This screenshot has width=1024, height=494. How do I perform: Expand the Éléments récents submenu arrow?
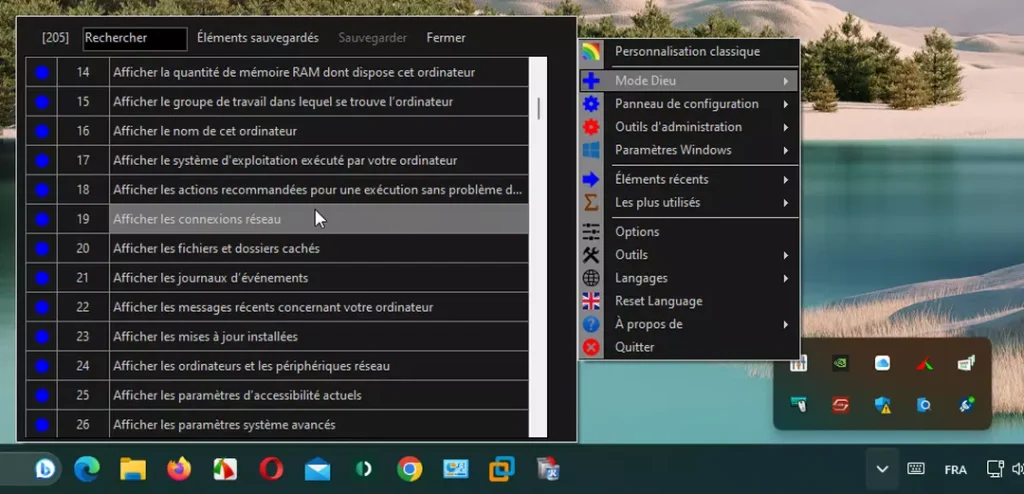(x=786, y=180)
